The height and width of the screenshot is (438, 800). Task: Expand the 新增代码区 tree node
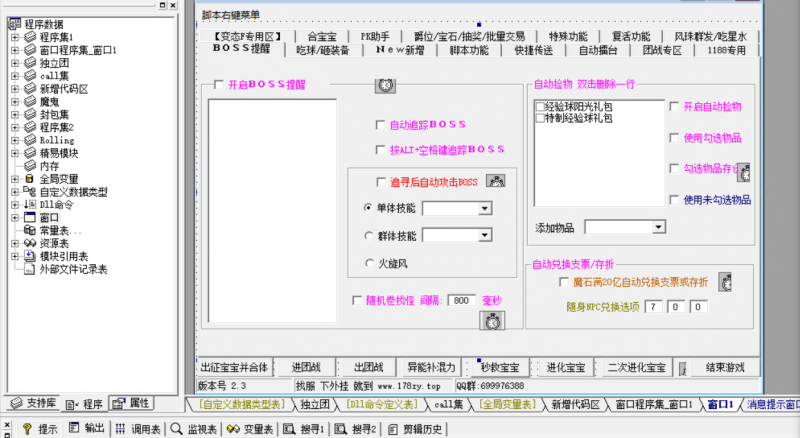15,89
